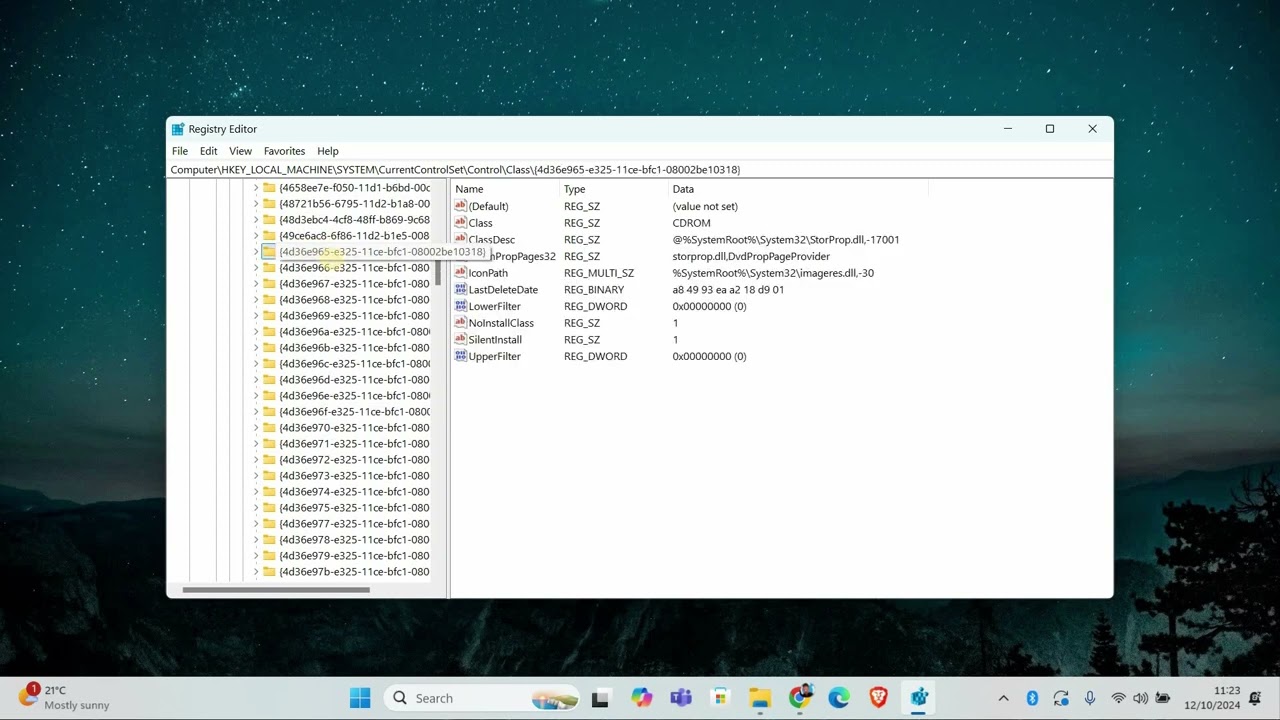Sort values by the Type column header
Screen dimensions: 1280x720
pyautogui.click(x=614, y=189)
